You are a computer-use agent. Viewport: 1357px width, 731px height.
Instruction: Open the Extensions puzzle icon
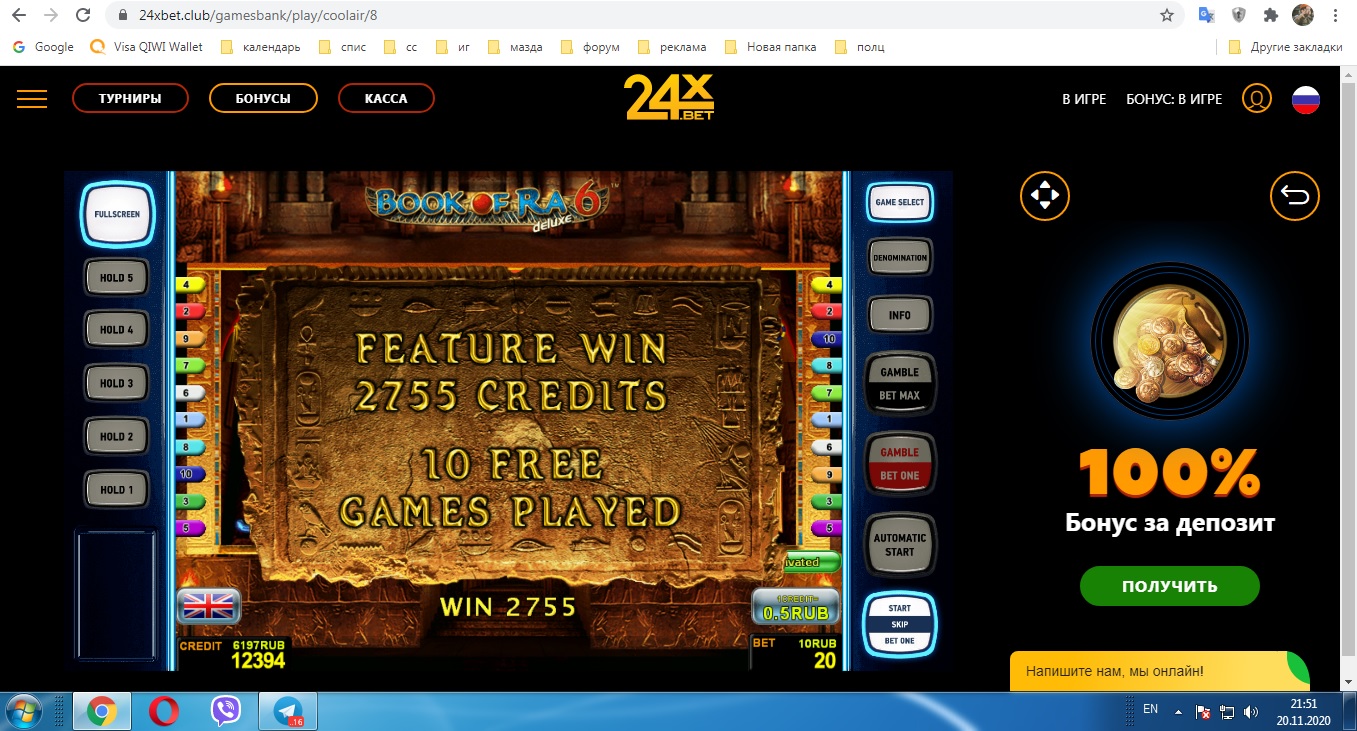coord(1271,15)
